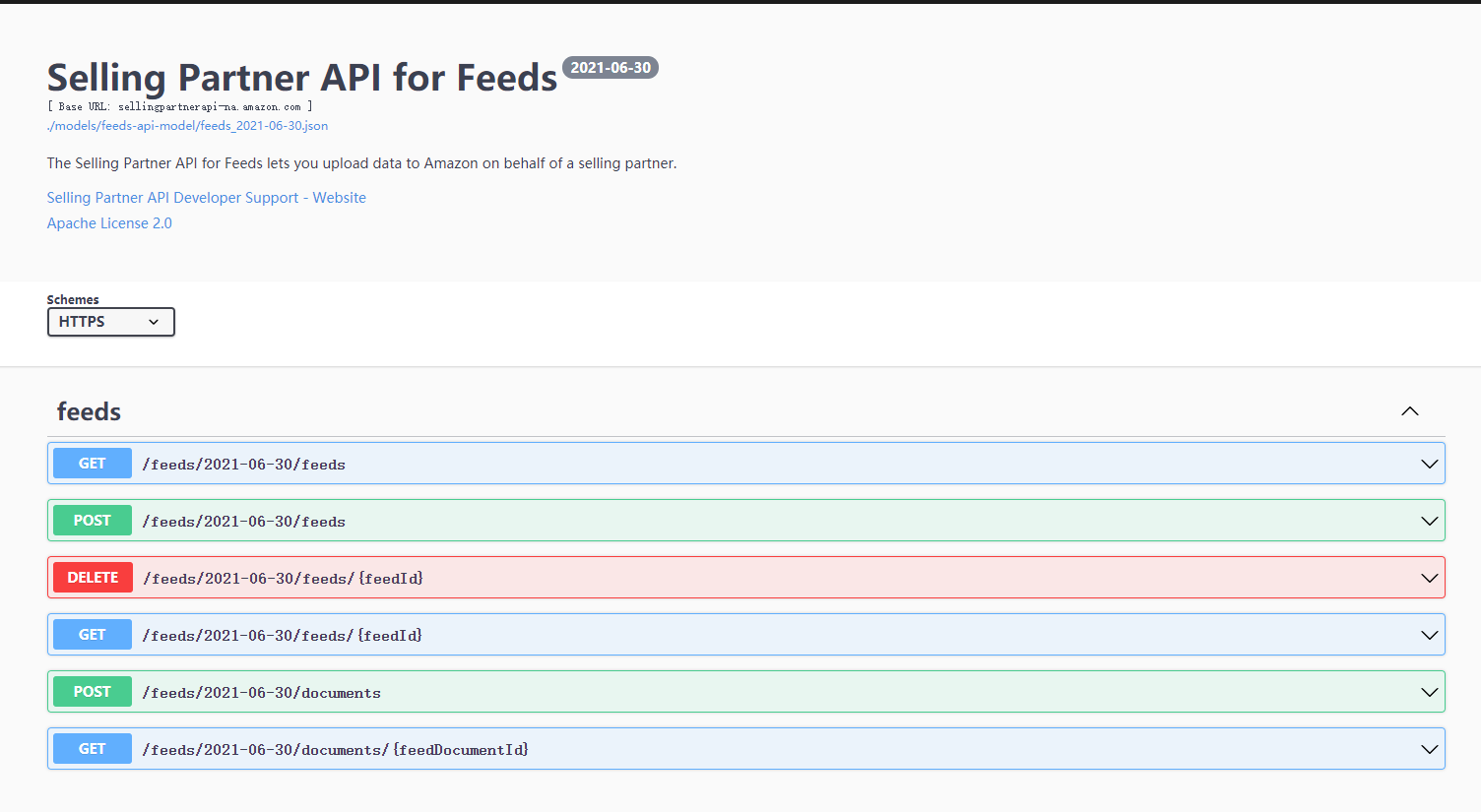1481x812 pixels.
Task: Collapse the feeds section using its chevron
Action: (x=1409, y=411)
